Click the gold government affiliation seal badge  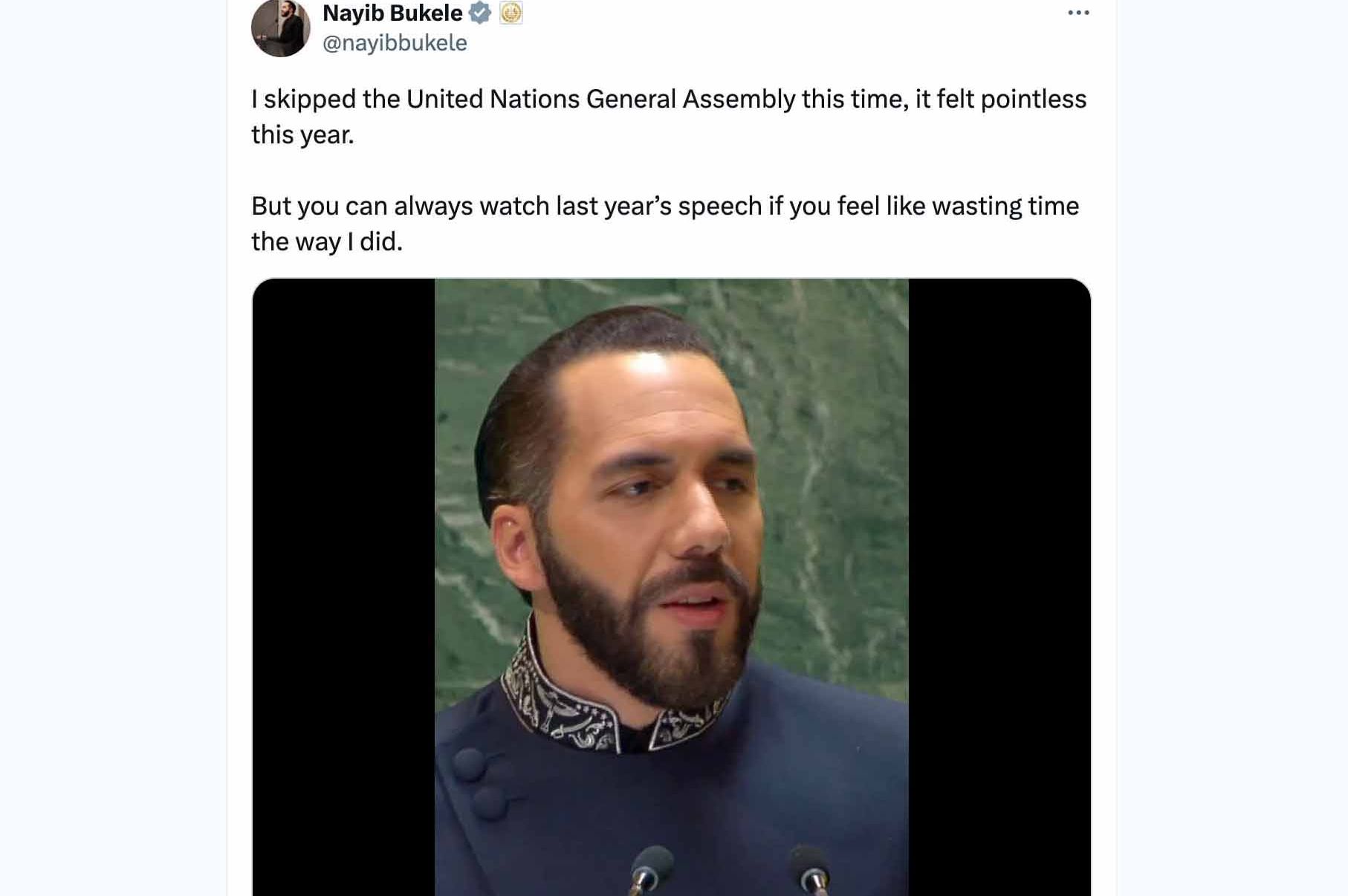point(511,13)
